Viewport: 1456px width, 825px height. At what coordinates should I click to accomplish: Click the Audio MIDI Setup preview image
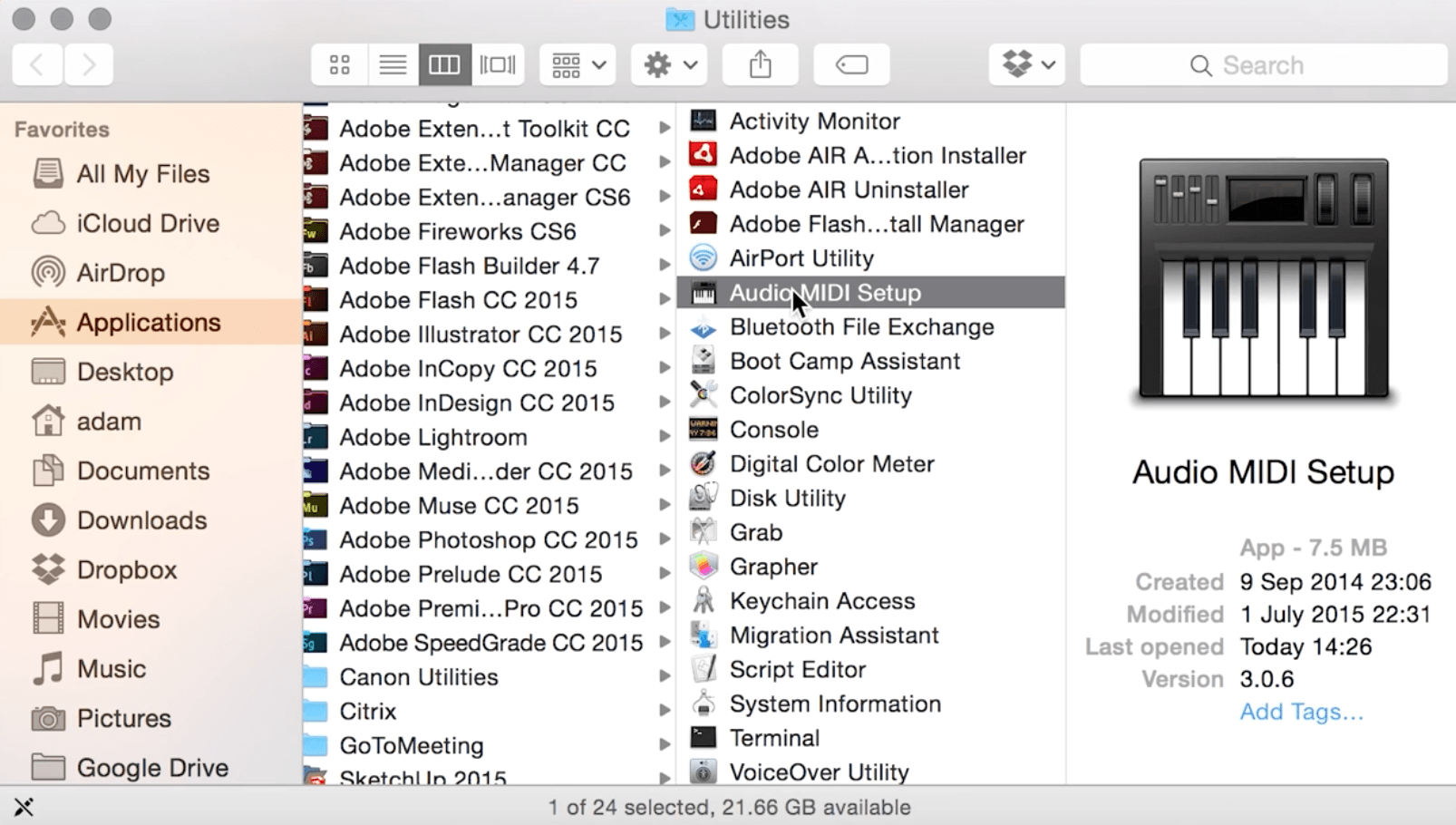click(1264, 280)
